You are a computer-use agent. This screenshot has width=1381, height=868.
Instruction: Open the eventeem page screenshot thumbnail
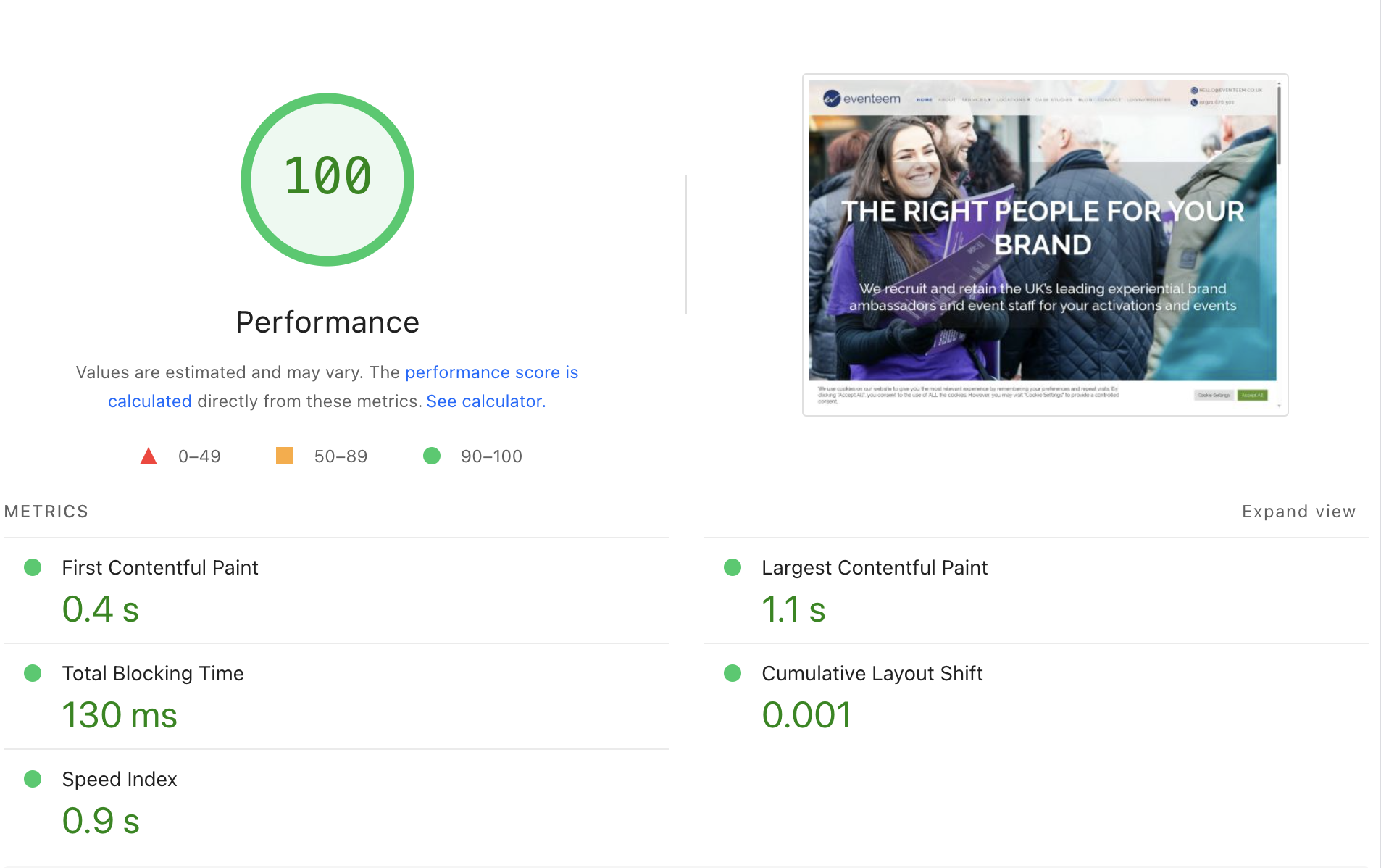point(1045,245)
